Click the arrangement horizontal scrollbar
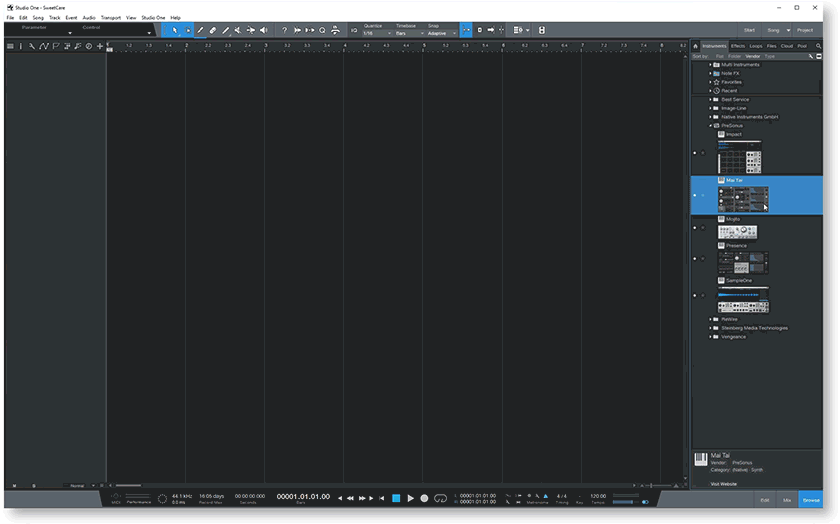This screenshot has height=524, width=840. (x=129, y=486)
